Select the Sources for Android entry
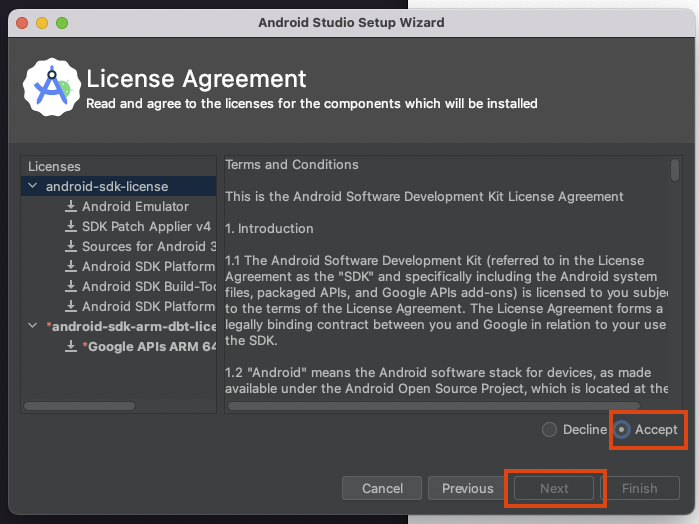699x524 pixels. 149,247
